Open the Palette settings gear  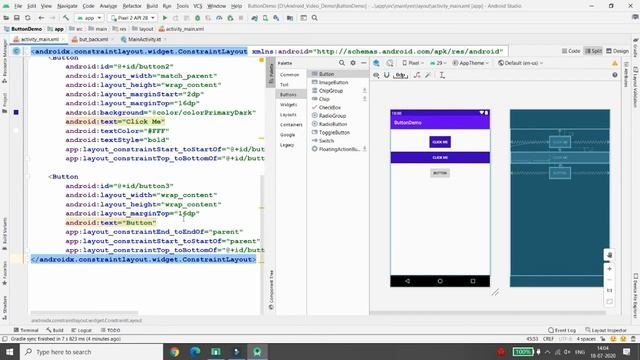353,63
